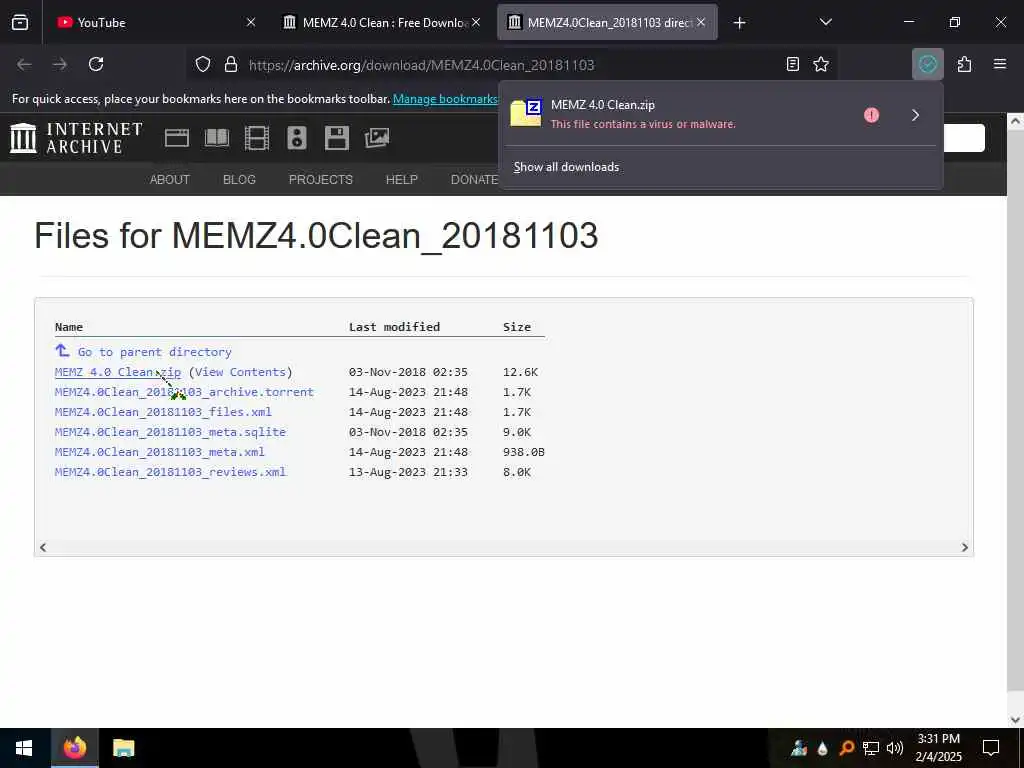Open the Windows Start menu

(x=24, y=748)
